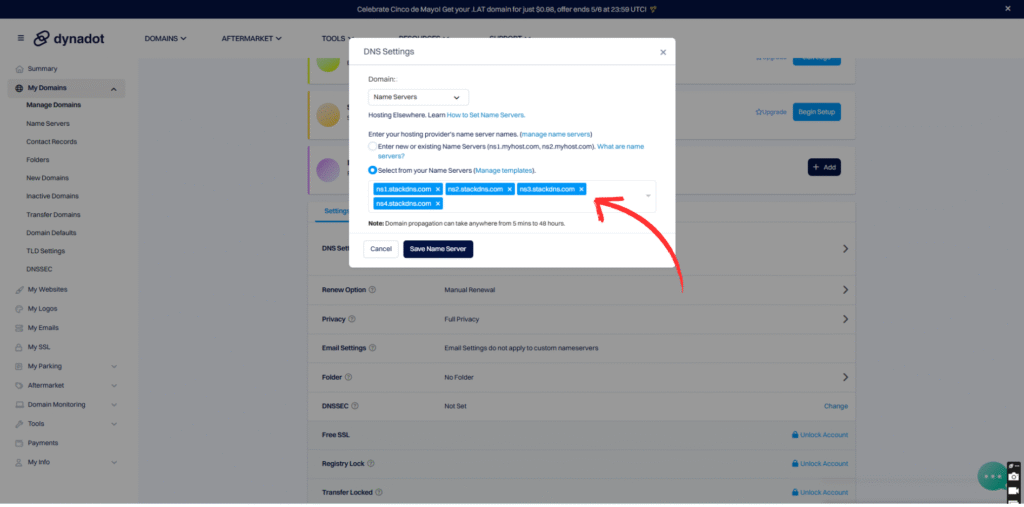Viewport: 1024px width, 507px height.
Task: Select Enter new or existing Name Servers radio
Action: coord(372,147)
